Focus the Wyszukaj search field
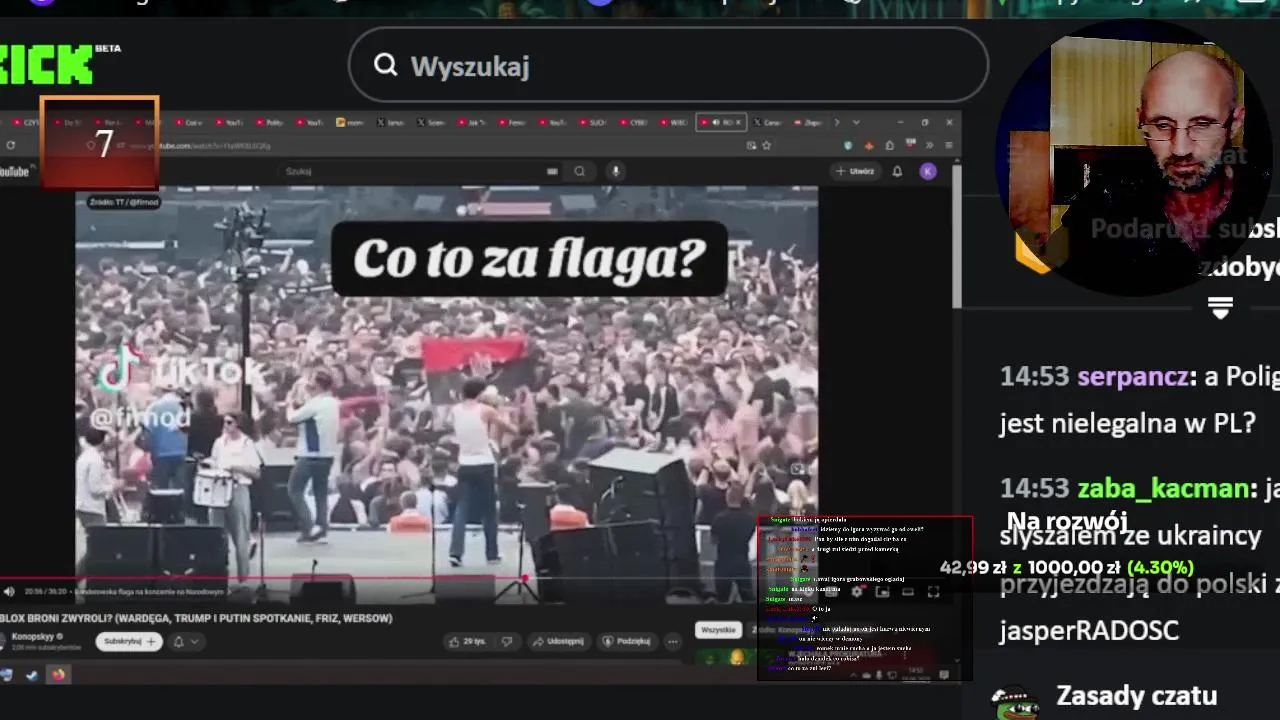The image size is (1280, 720). (668, 65)
